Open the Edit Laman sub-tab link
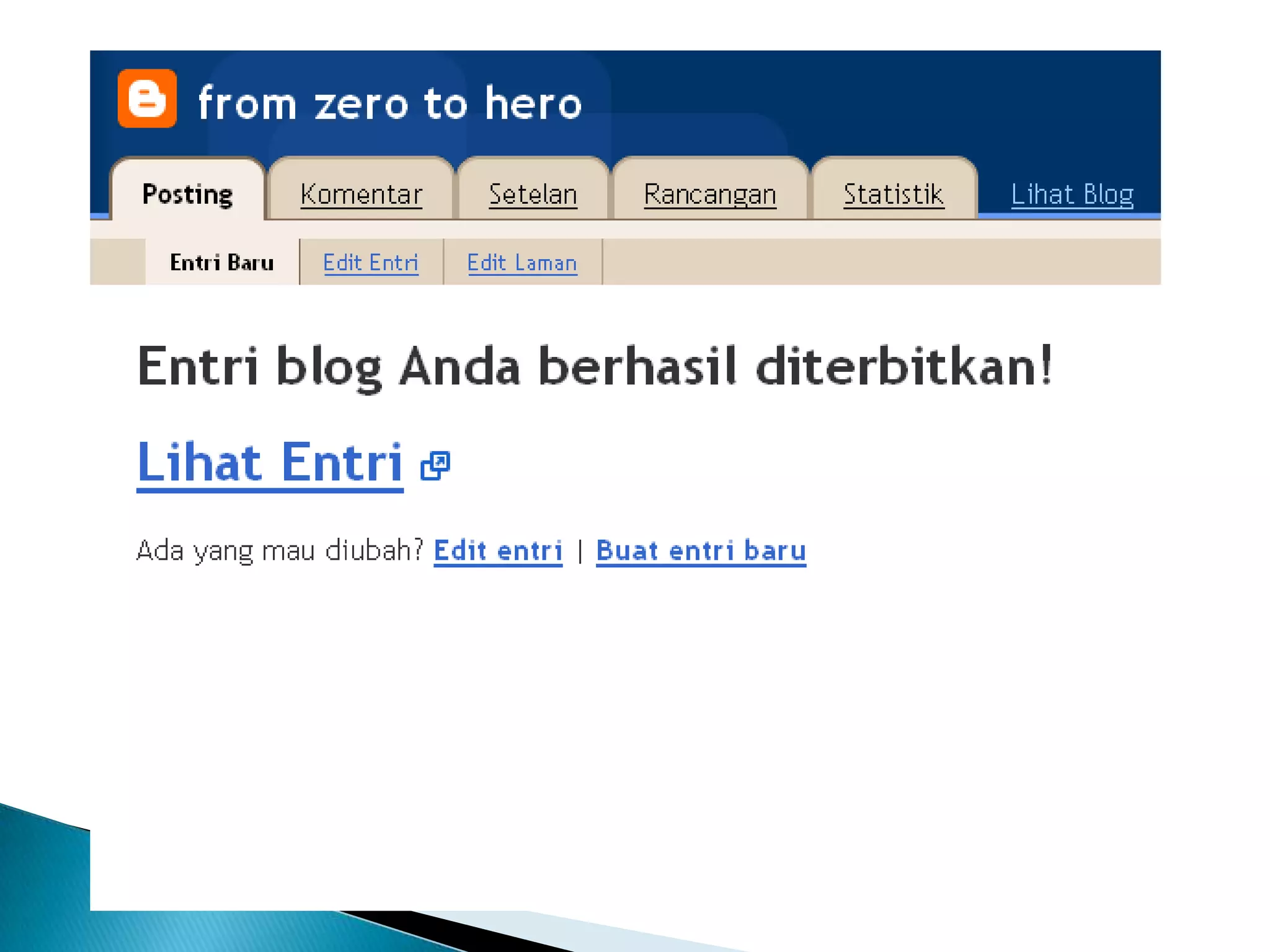1270x952 pixels. (522, 263)
